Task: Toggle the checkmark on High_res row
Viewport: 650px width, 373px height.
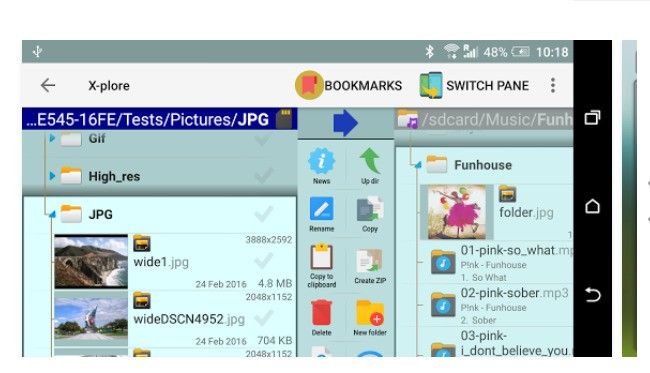Action: coord(263,176)
